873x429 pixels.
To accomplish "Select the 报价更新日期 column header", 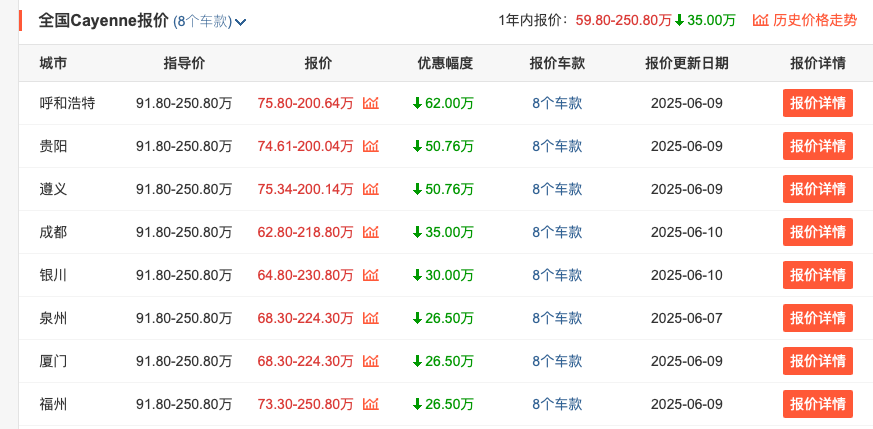I will pyautogui.click(x=686, y=63).
